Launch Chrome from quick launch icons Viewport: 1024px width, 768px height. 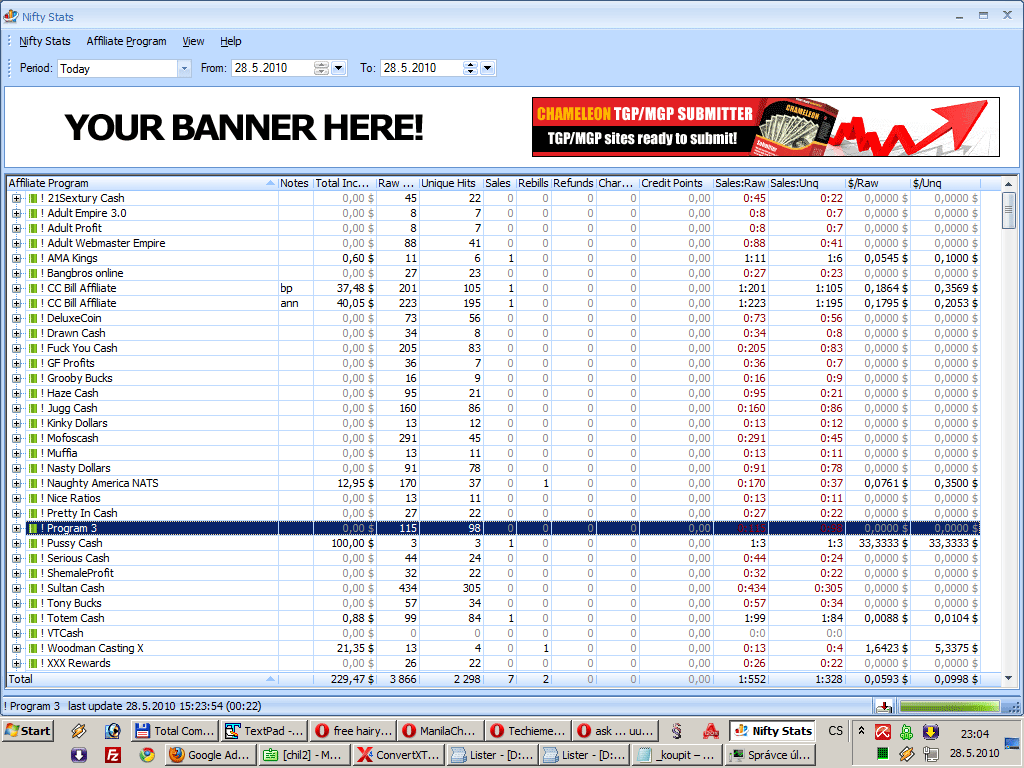(x=147, y=755)
